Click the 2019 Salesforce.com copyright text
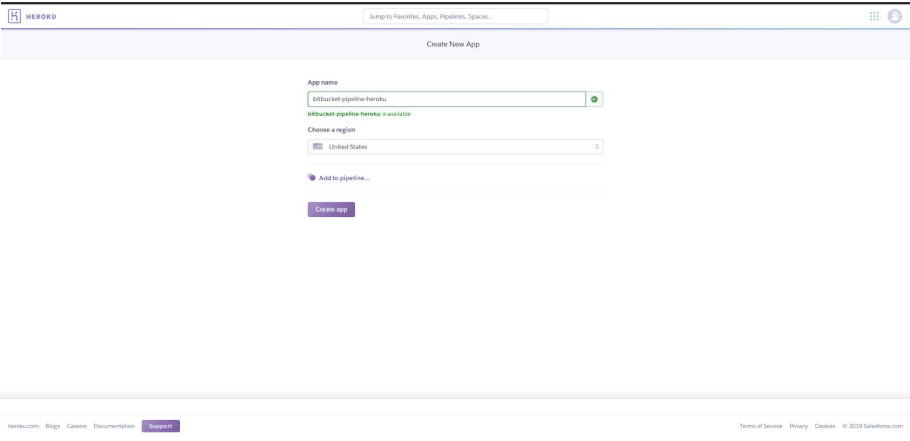This screenshot has height=441, width=910. (x=873, y=426)
